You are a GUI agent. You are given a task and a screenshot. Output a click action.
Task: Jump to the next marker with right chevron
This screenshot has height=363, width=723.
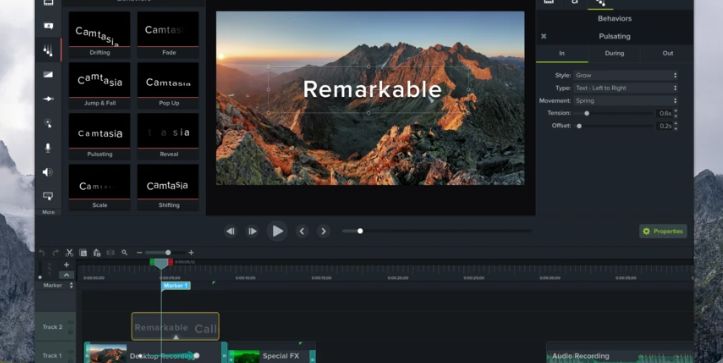click(x=324, y=231)
